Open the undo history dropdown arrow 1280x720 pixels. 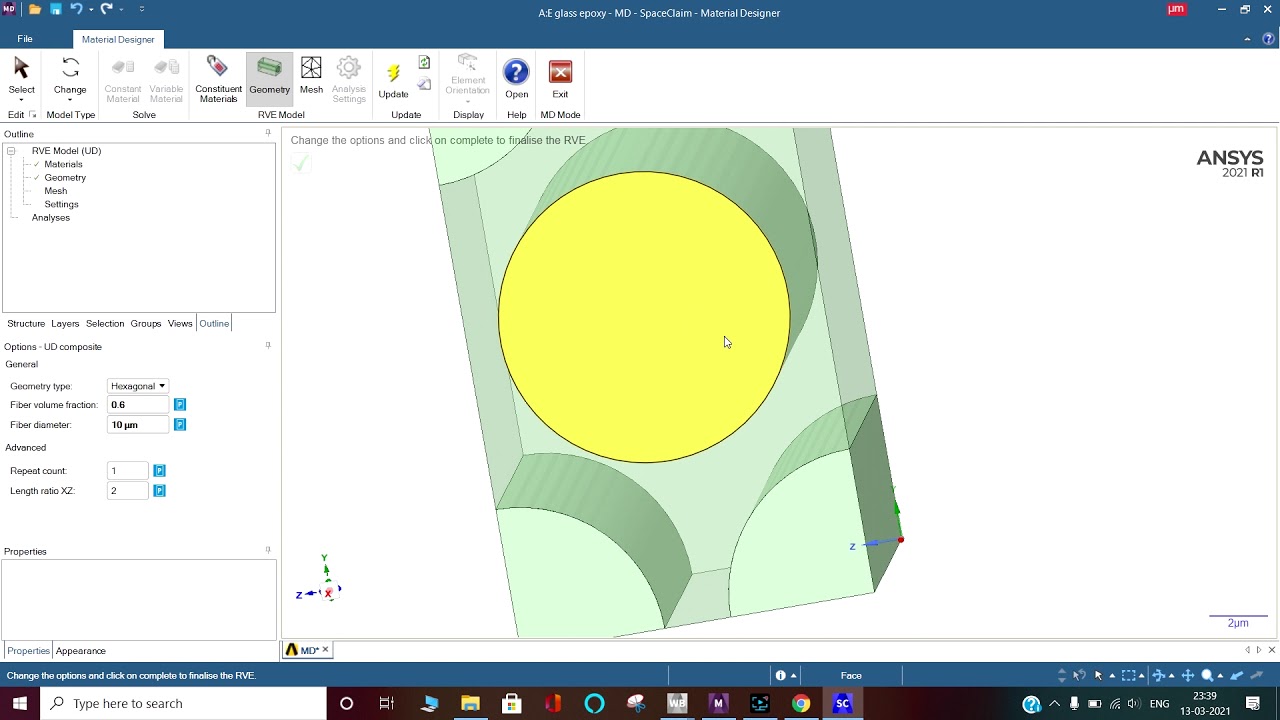click(91, 10)
